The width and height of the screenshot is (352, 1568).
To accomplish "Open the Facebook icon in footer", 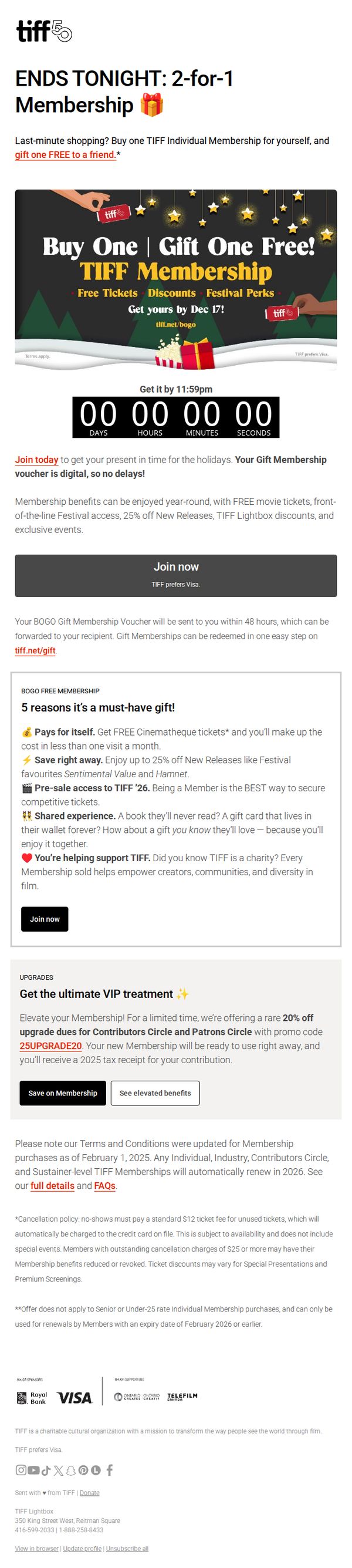I will [x=110, y=1470].
